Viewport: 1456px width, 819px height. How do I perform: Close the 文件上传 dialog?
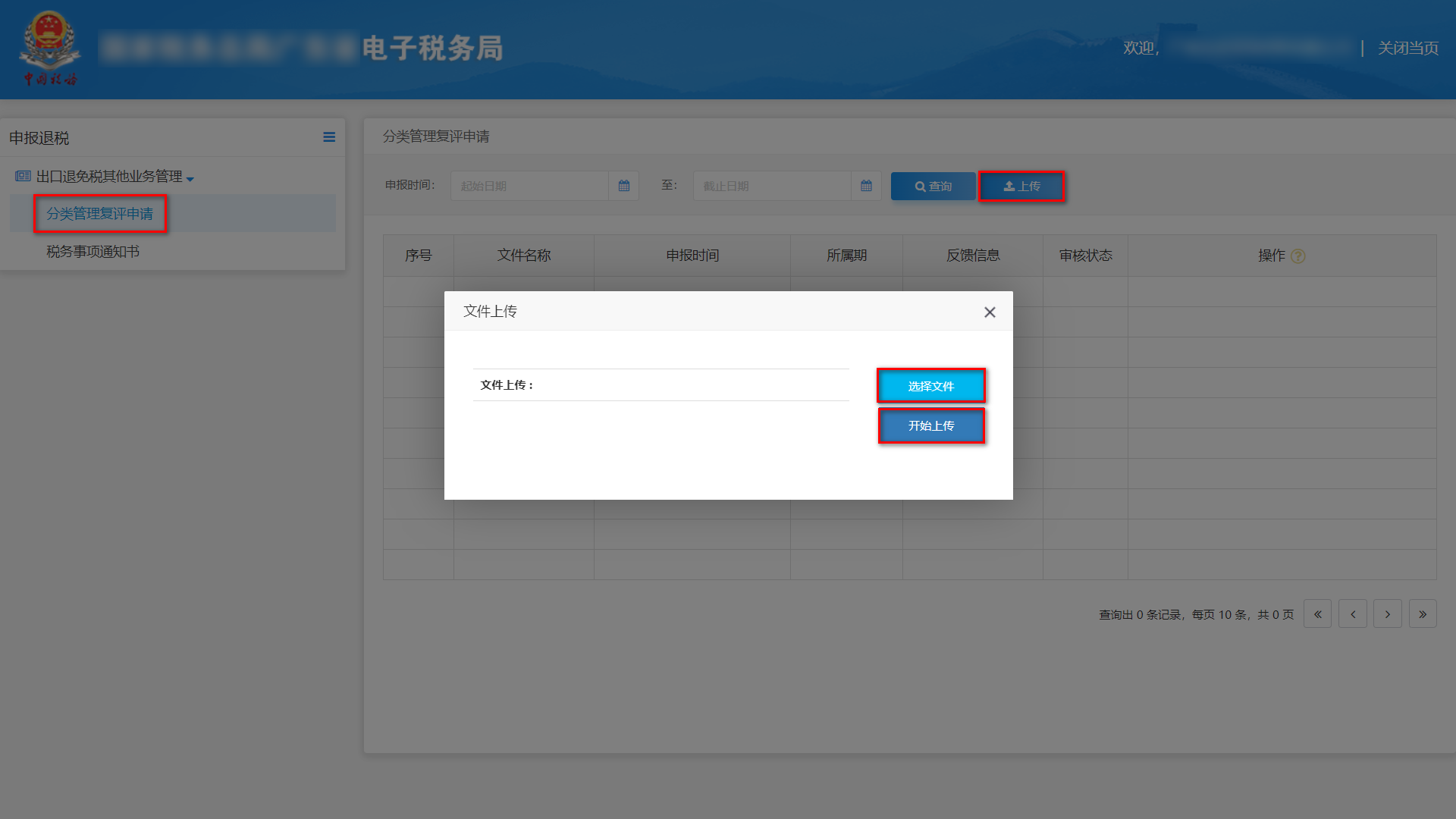point(989,311)
